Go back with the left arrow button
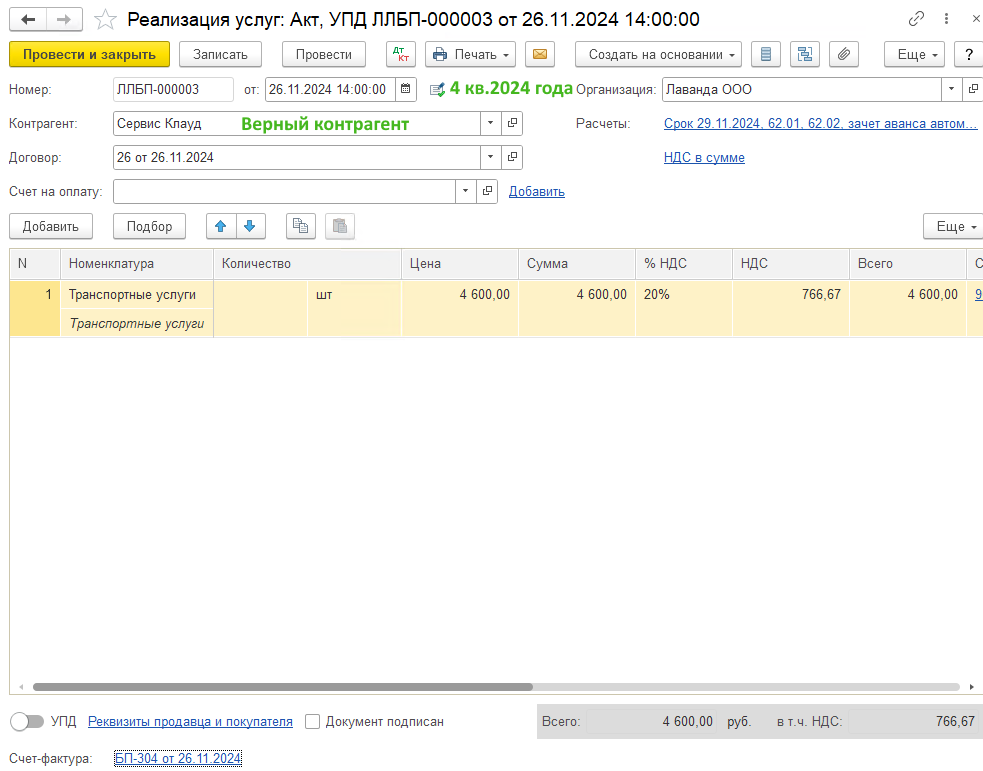Image resolution: width=983 pixels, height=771 pixels. click(28, 19)
